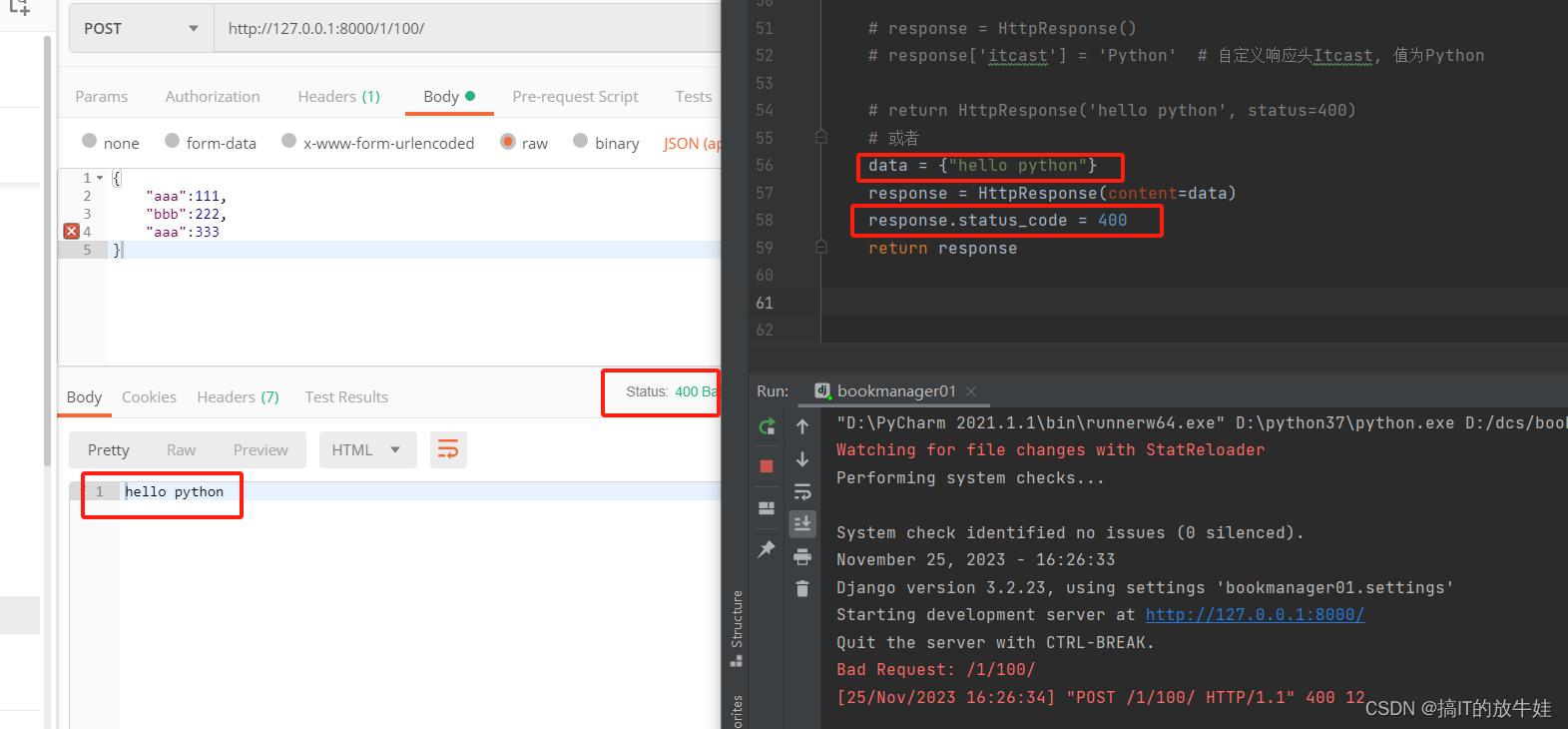Select the none body type

(110, 143)
